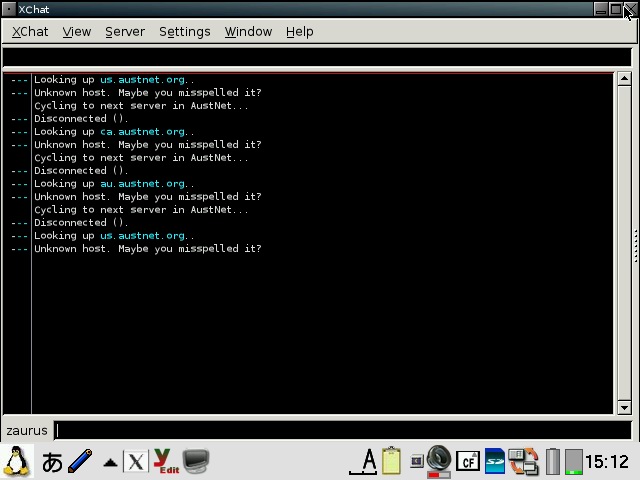Click the blue pen handwriting icon

[x=80, y=461]
